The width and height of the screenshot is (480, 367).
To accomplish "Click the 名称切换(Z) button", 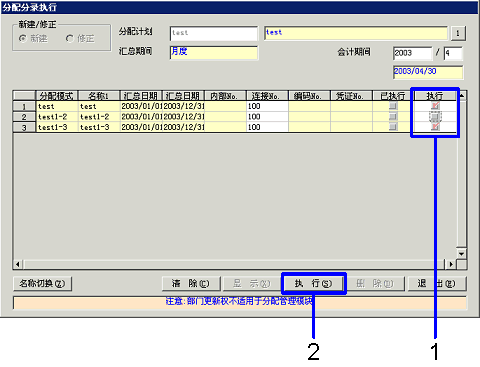I will [42, 284].
